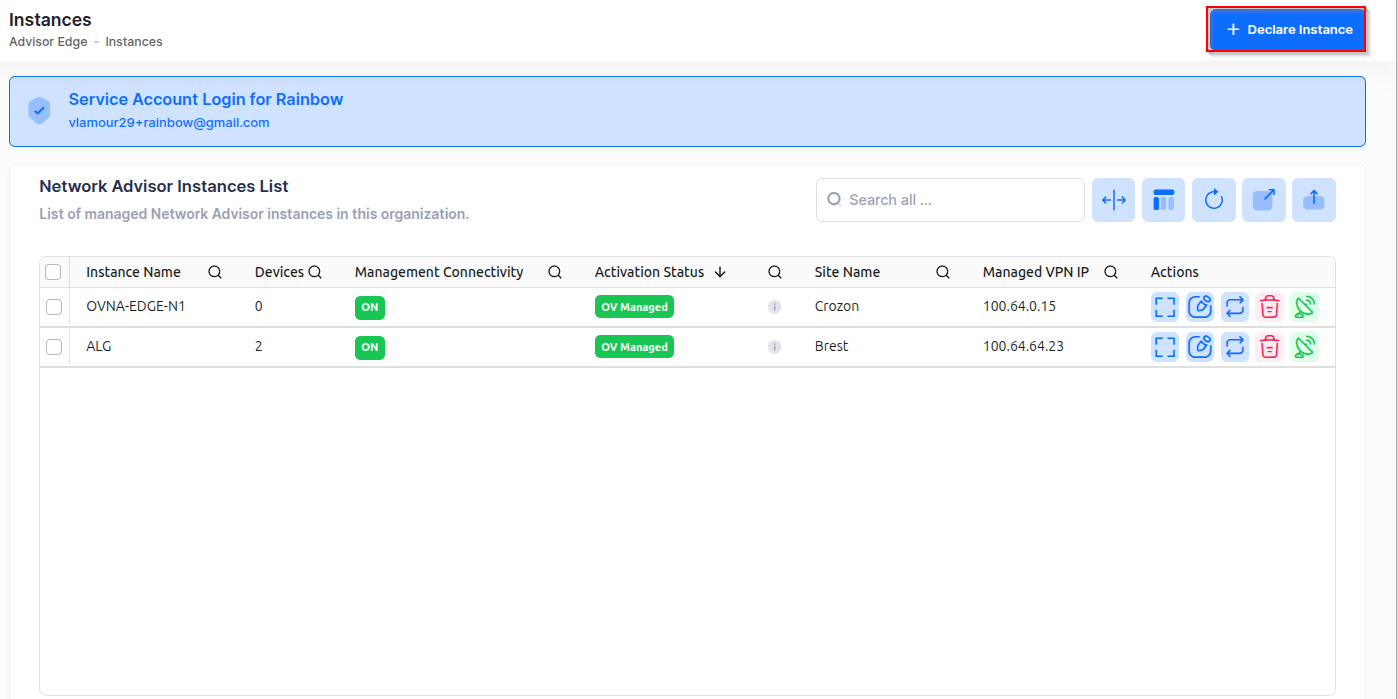Image resolution: width=1398 pixels, height=699 pixels.
Task: Click the Crozon site name cell
Action: tap(837, 306)
